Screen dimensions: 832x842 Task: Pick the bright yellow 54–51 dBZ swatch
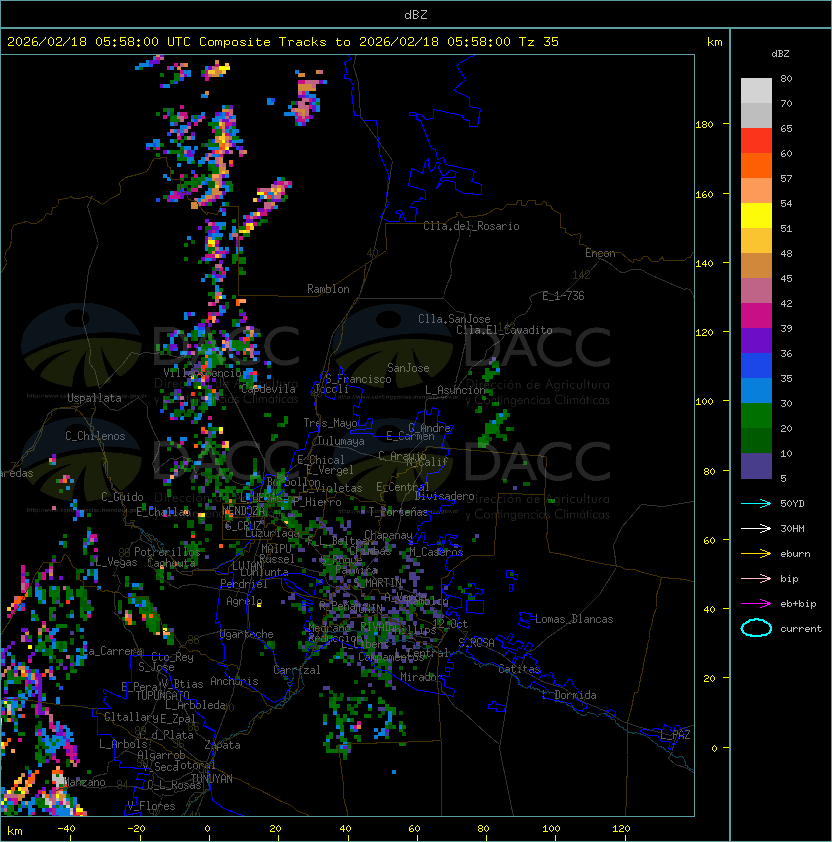click(x=756, y=215)
